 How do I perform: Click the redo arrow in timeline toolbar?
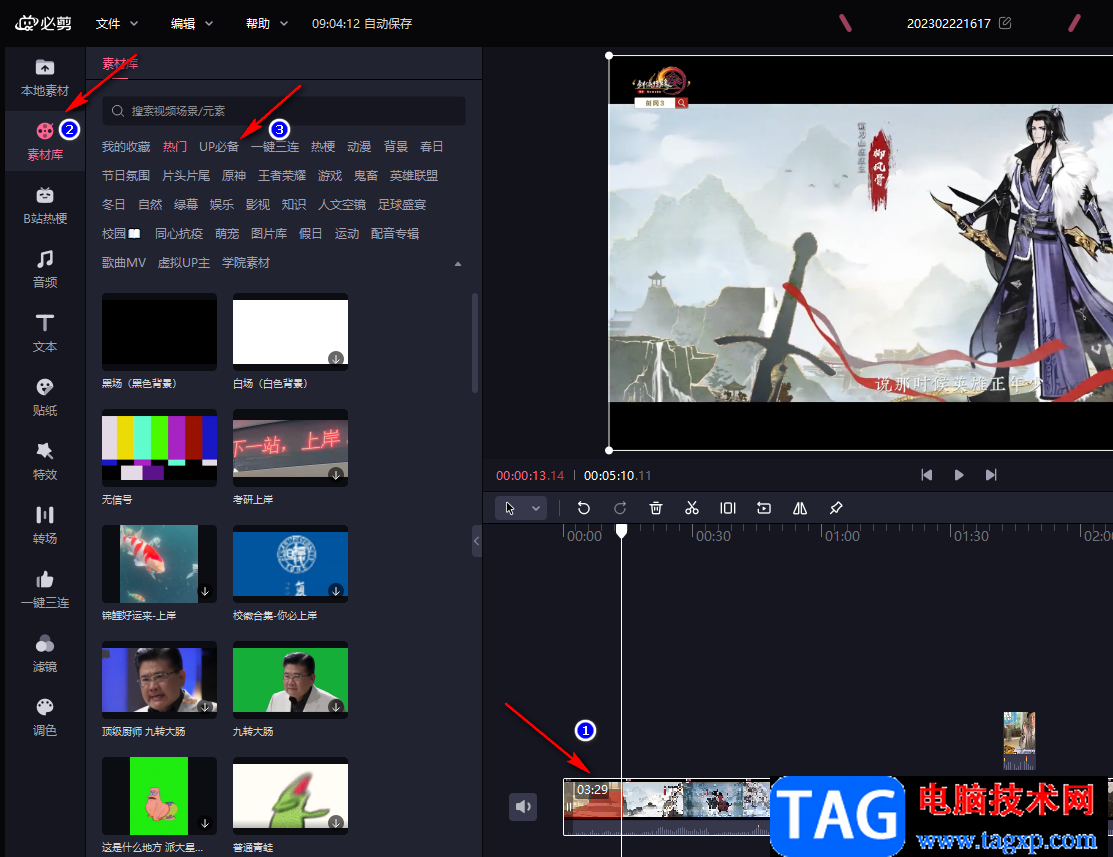coord(620,508)
